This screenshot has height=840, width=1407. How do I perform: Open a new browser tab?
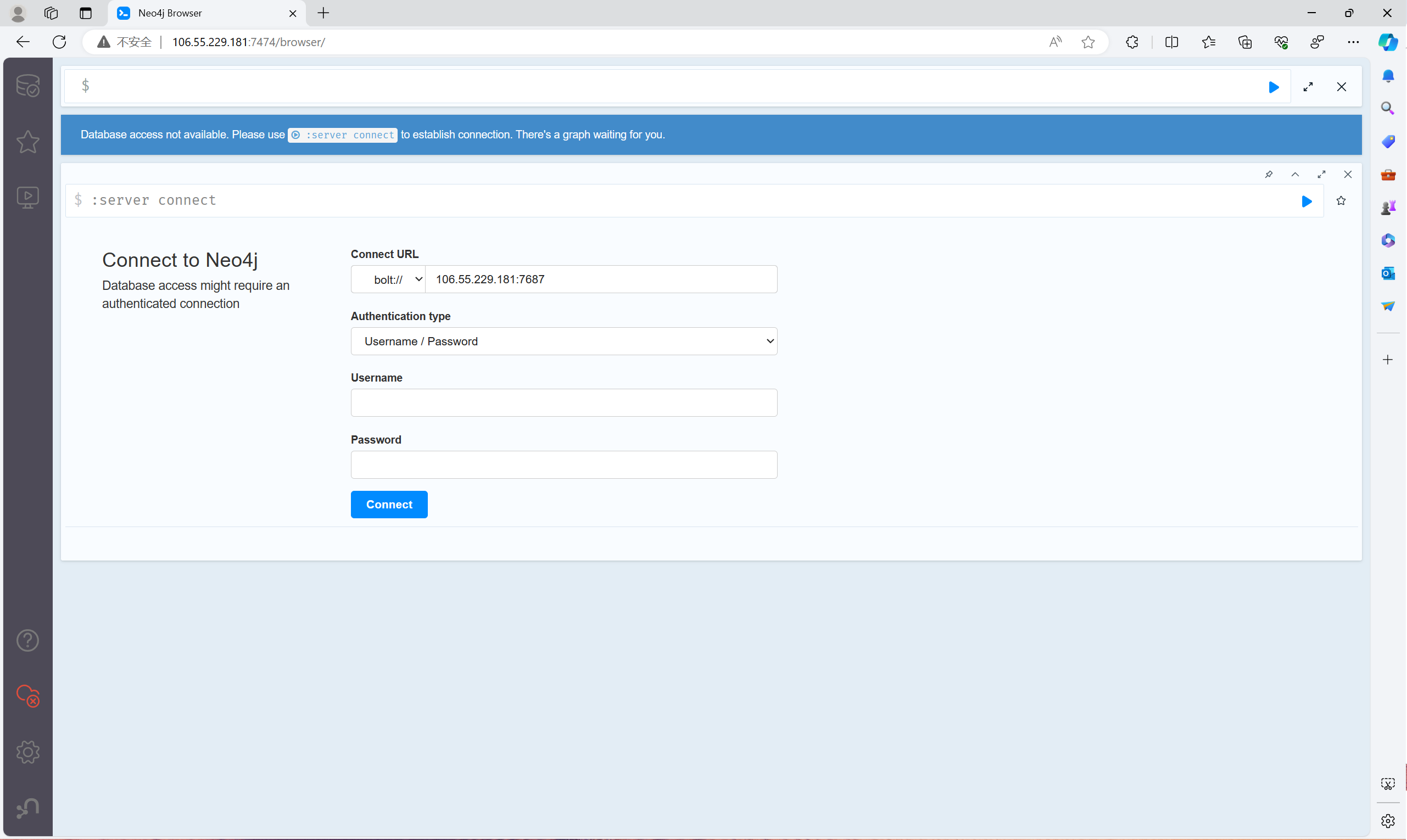click(x=323, y=13)
